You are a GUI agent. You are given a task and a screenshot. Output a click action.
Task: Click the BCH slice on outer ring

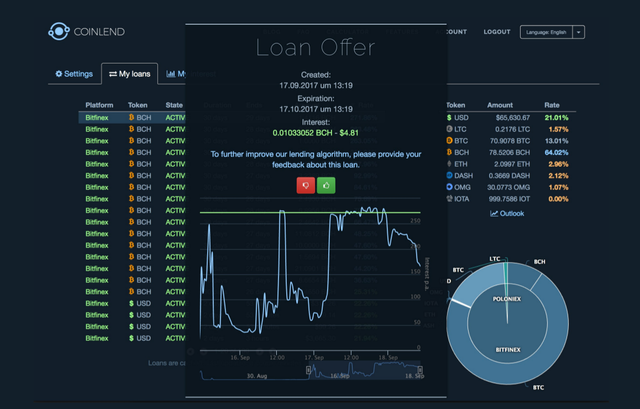click(x=526, y=274)
